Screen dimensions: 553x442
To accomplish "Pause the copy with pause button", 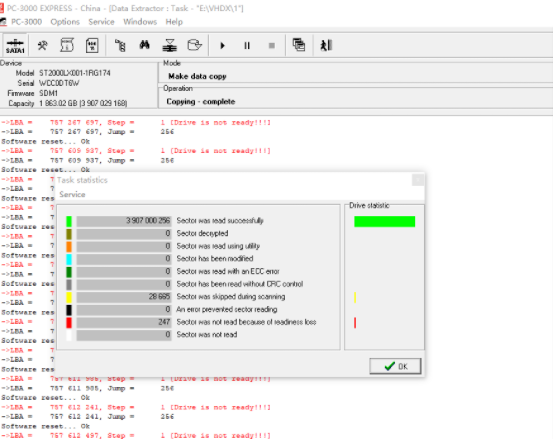I will 247,46.
